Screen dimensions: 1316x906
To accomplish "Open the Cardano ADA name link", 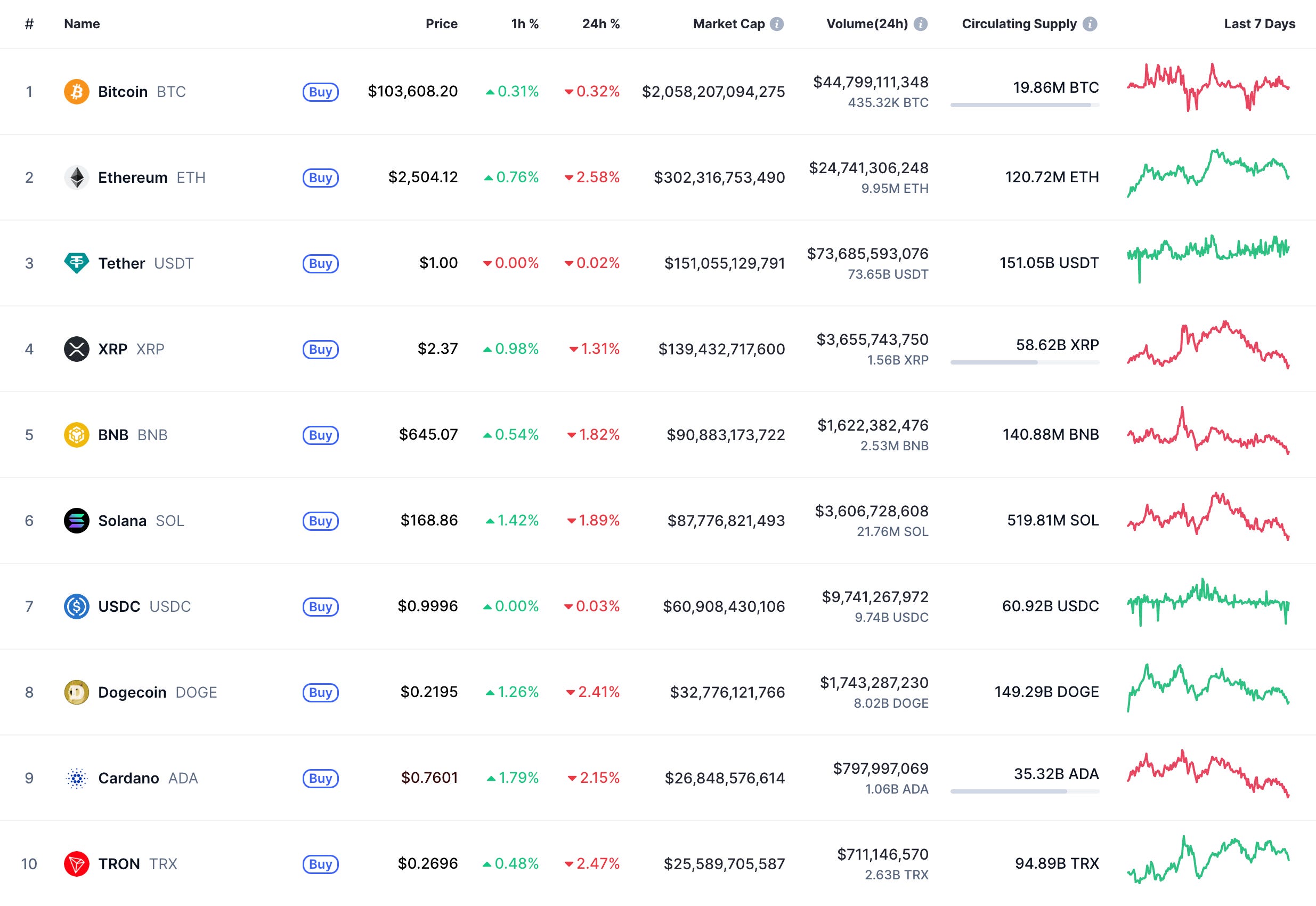I will click(148, 778).
